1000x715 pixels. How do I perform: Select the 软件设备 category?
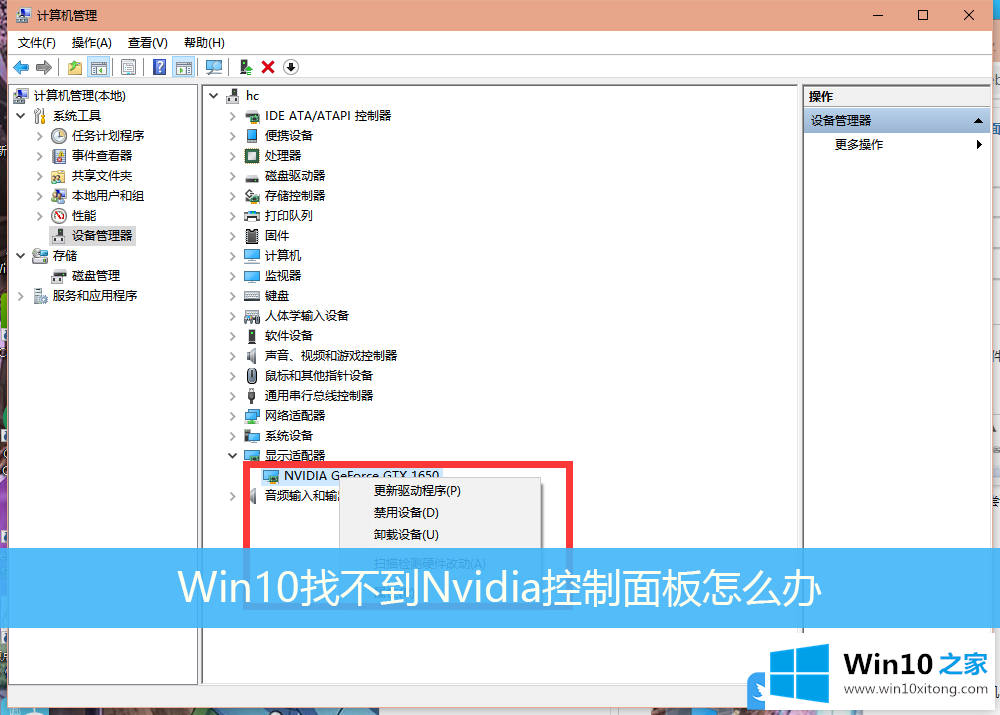[289, 335]
